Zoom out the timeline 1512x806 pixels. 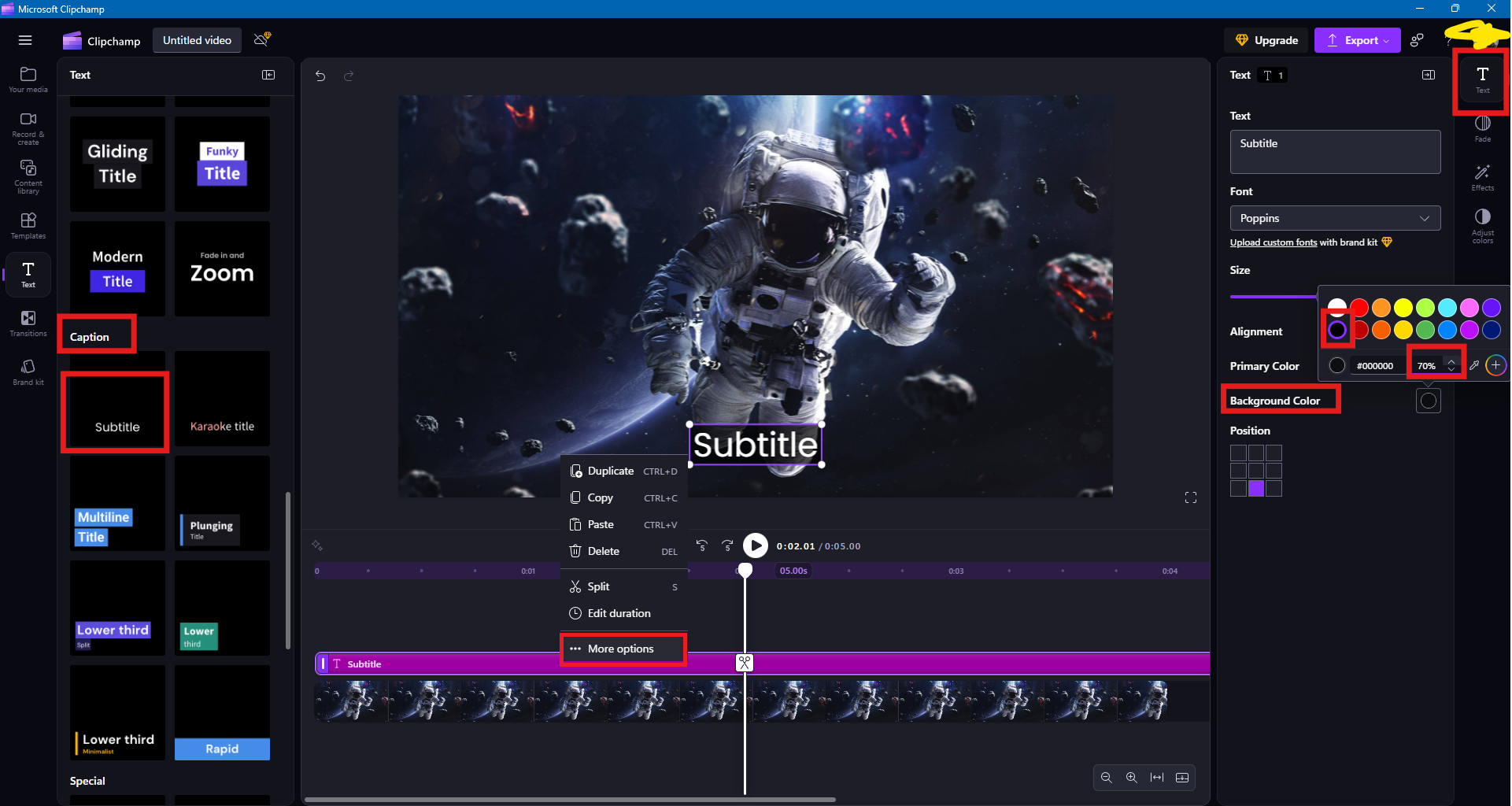point(1107,778)
